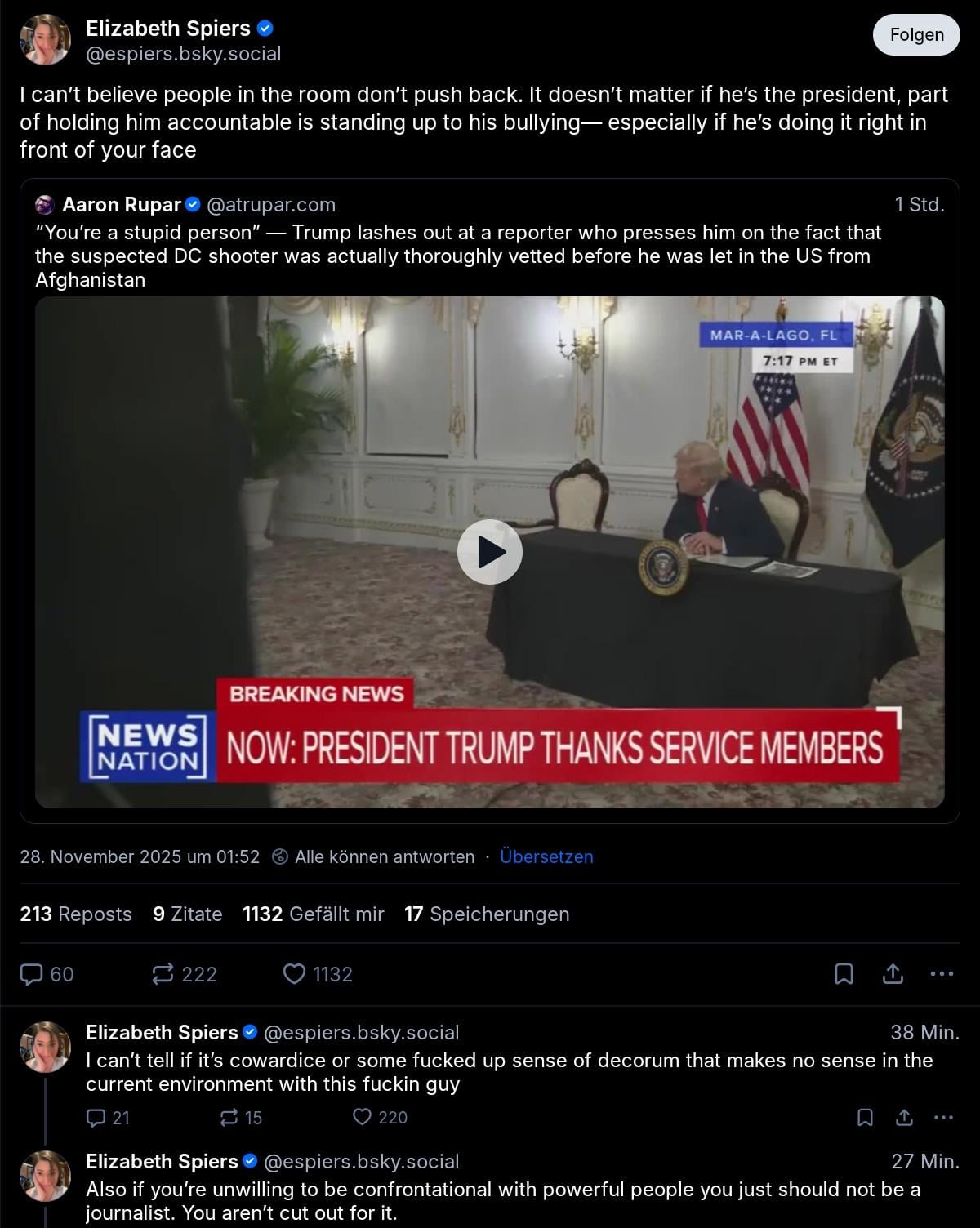
Task: Open the 9 Zitate quotes list
Action: (187, 914)
